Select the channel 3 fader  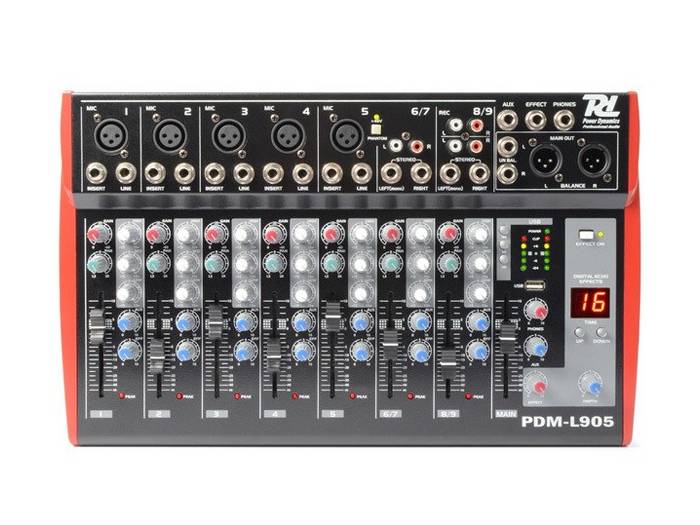point(215,322)
